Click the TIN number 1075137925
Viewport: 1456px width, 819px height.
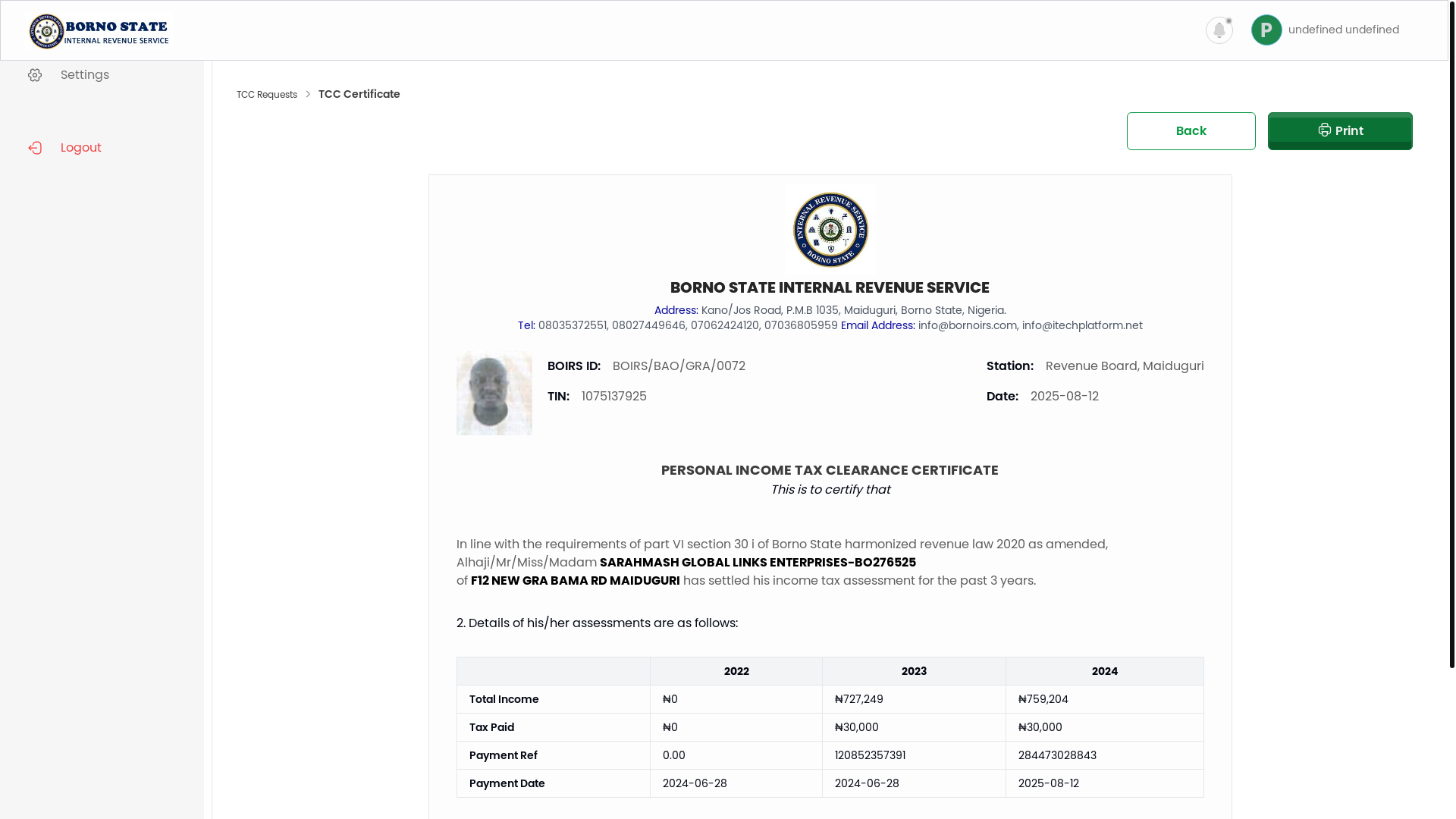pos(614,397)
